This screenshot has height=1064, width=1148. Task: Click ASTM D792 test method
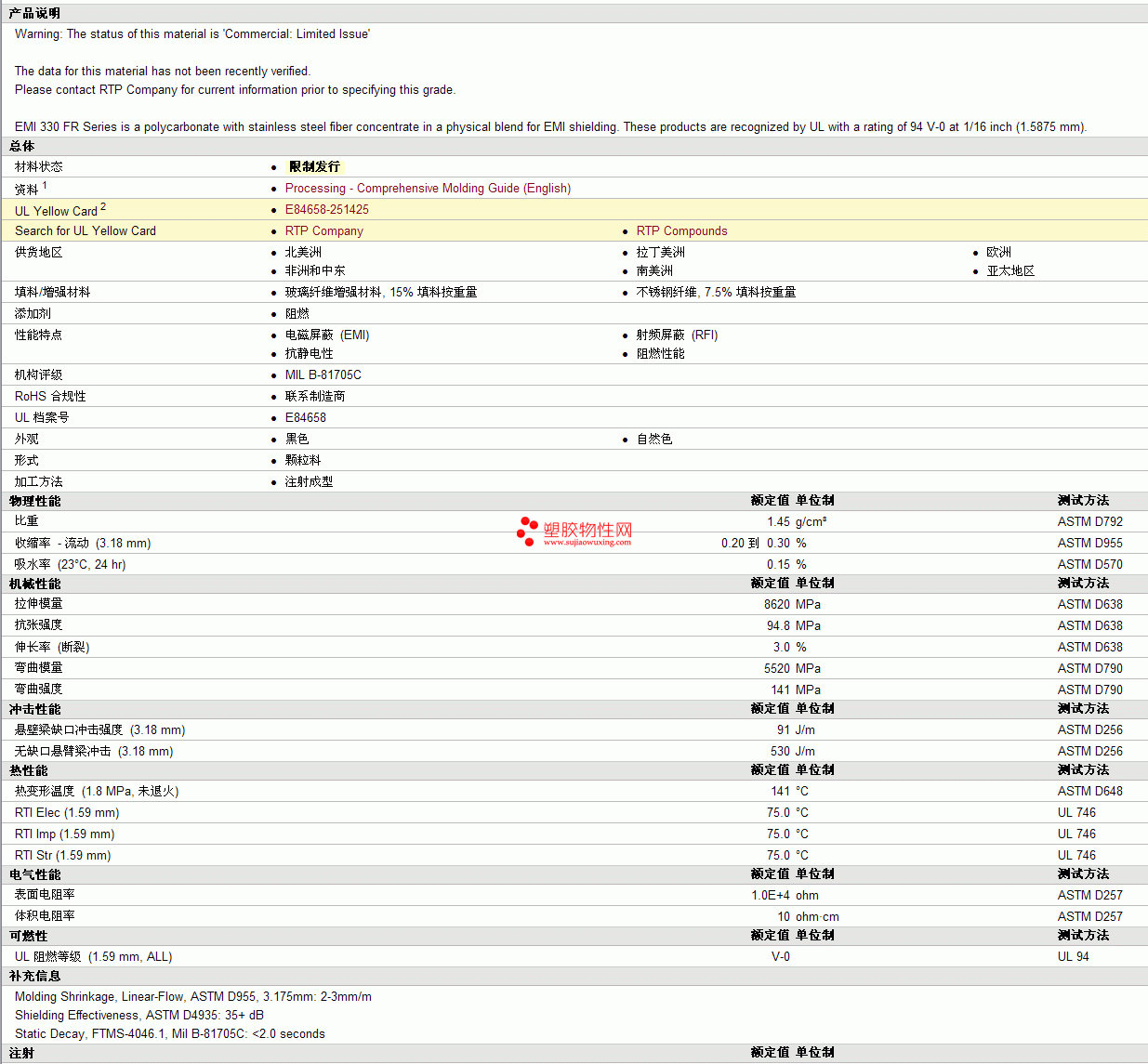1090,521
